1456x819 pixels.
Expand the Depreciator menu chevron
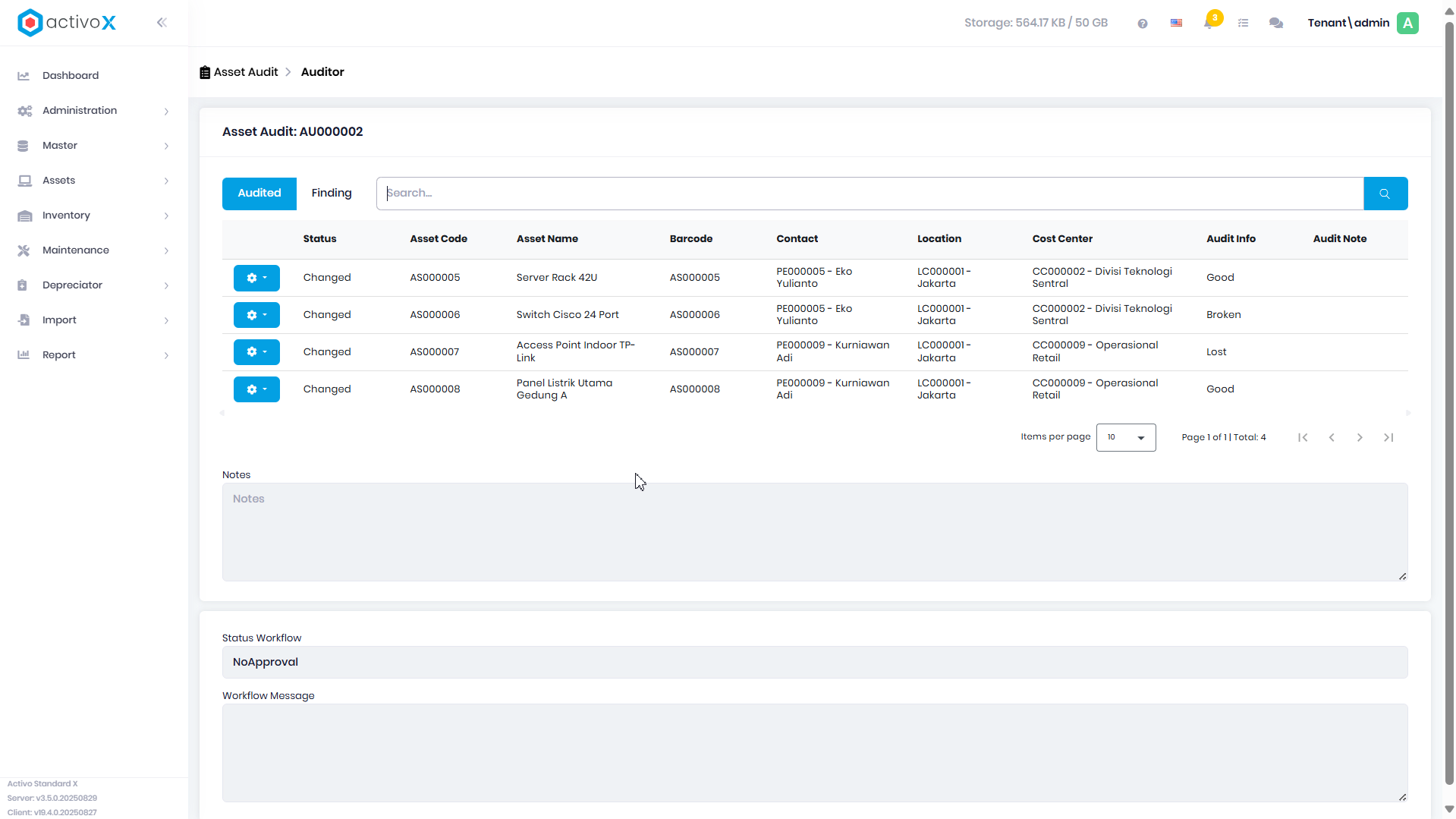(x=166, y=286)
